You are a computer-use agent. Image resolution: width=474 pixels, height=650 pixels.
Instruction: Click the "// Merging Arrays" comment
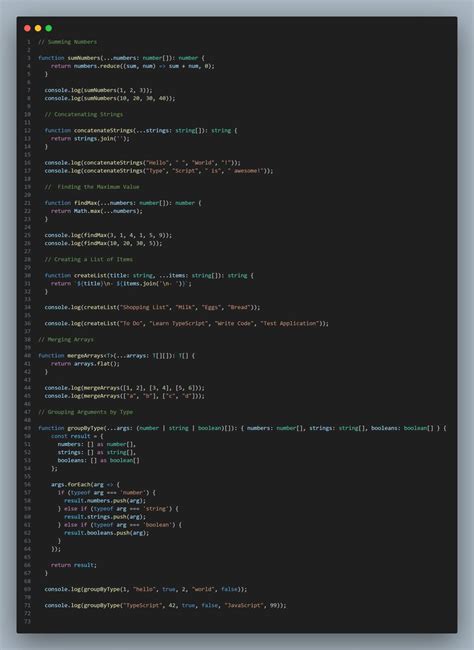click(x=66, y=340)
